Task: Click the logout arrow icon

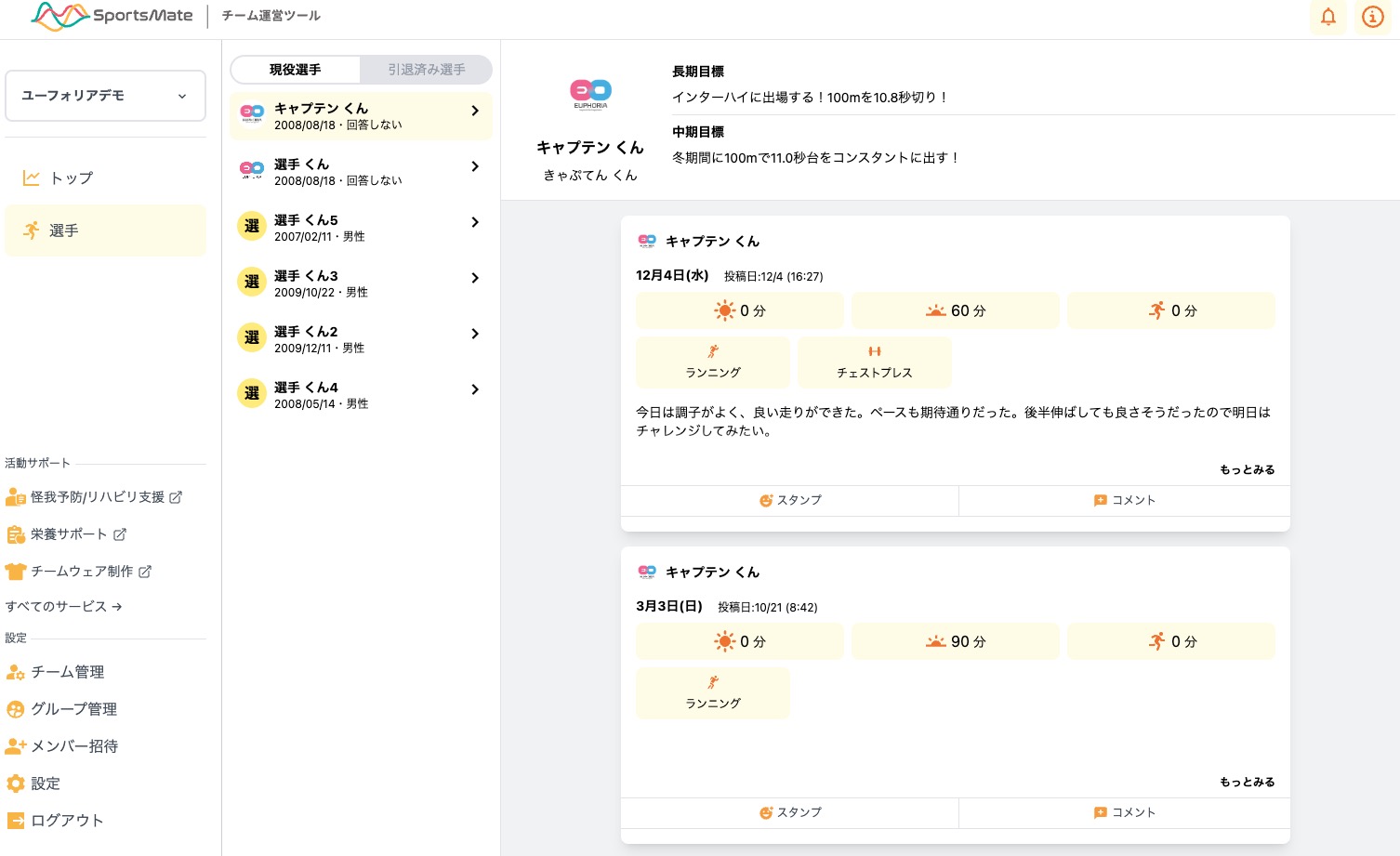Action: 16,821
